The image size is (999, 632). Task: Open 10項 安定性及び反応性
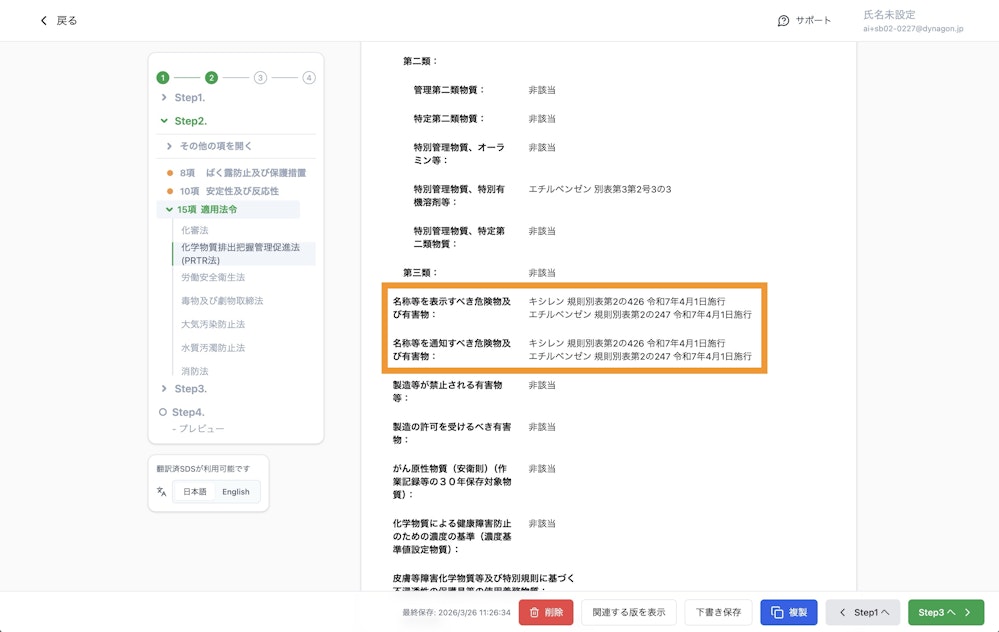pos(229,191)
